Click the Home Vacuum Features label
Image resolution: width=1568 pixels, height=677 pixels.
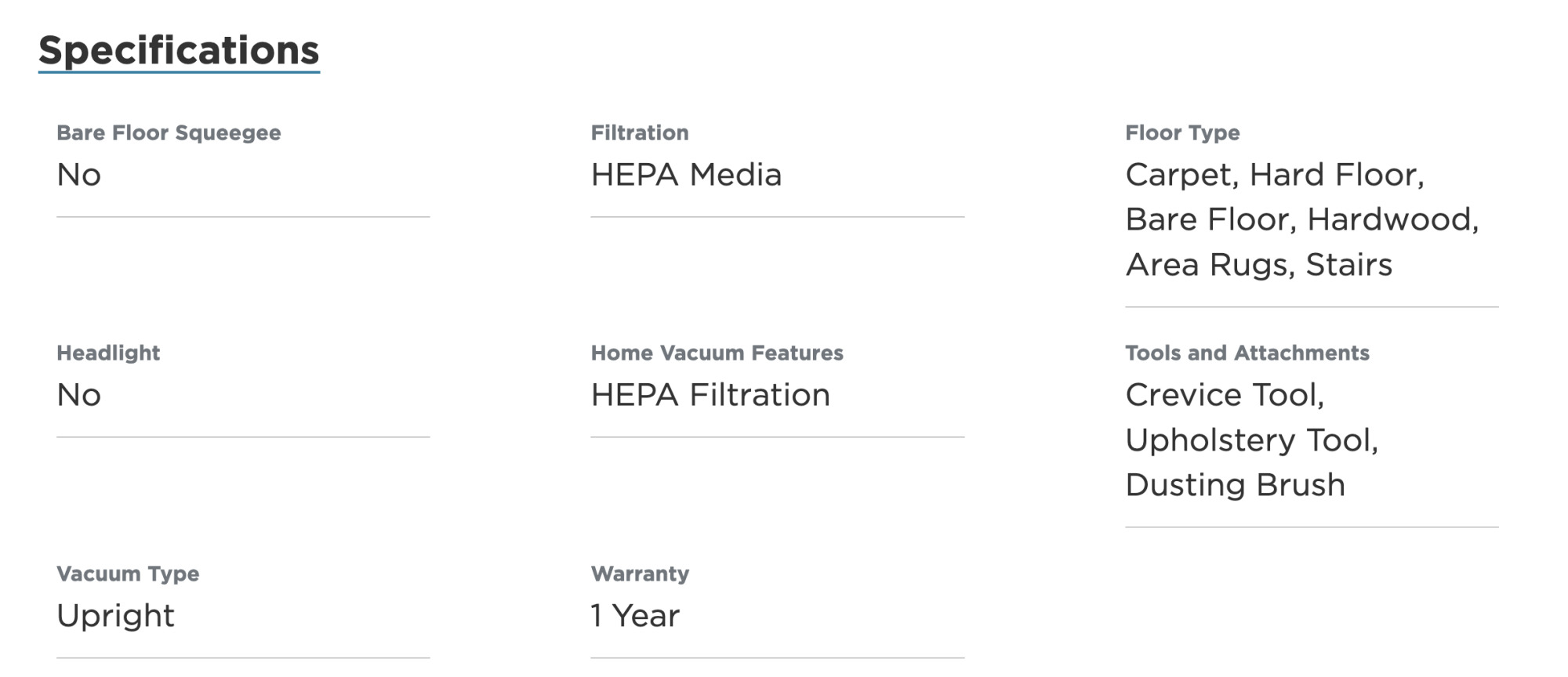pyautogui.click(x=717, y=353)
